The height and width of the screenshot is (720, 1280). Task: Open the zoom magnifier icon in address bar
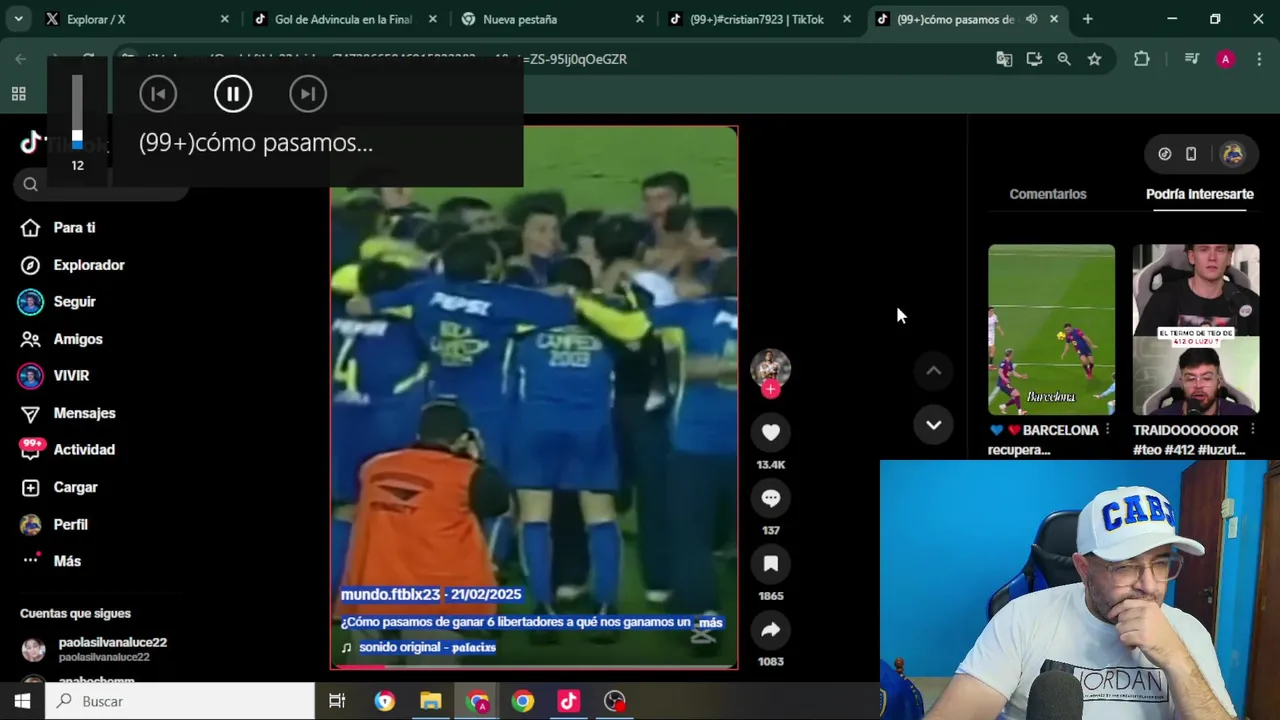pyautogui.click(x=1064, y=59)
